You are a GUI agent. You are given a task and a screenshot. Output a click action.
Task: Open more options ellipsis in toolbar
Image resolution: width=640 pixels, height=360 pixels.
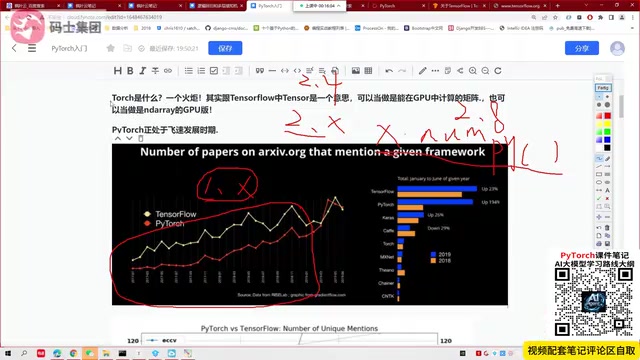coord(435,71)
